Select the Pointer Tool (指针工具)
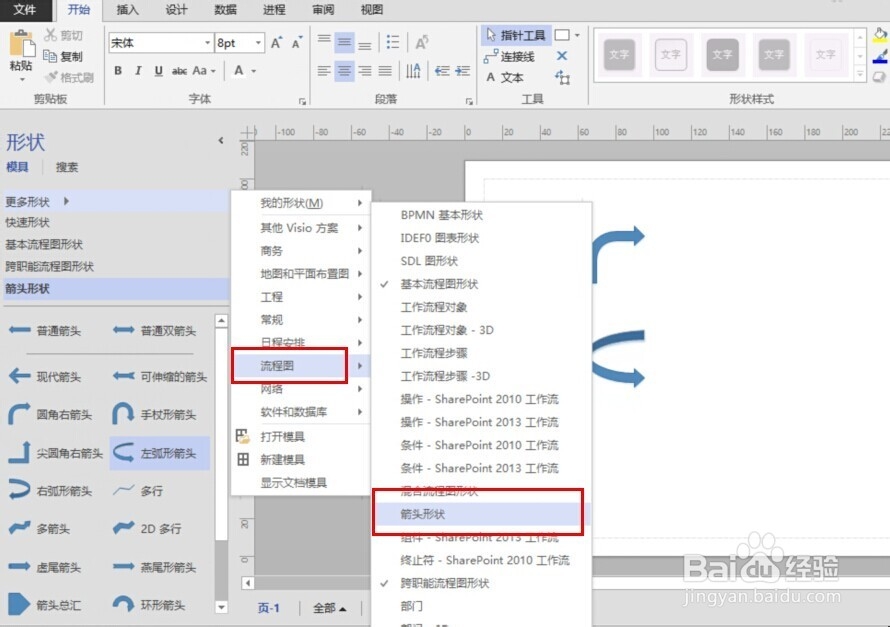The width and height of the screenshot is (890, 627). coord(516,35)
